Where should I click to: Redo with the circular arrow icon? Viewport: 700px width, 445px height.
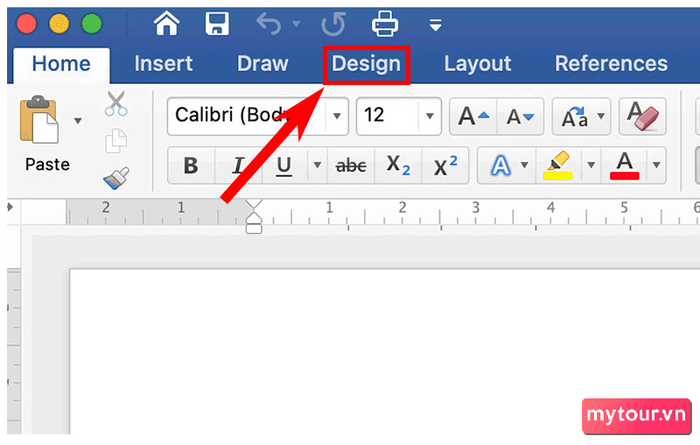click(333, 24)
